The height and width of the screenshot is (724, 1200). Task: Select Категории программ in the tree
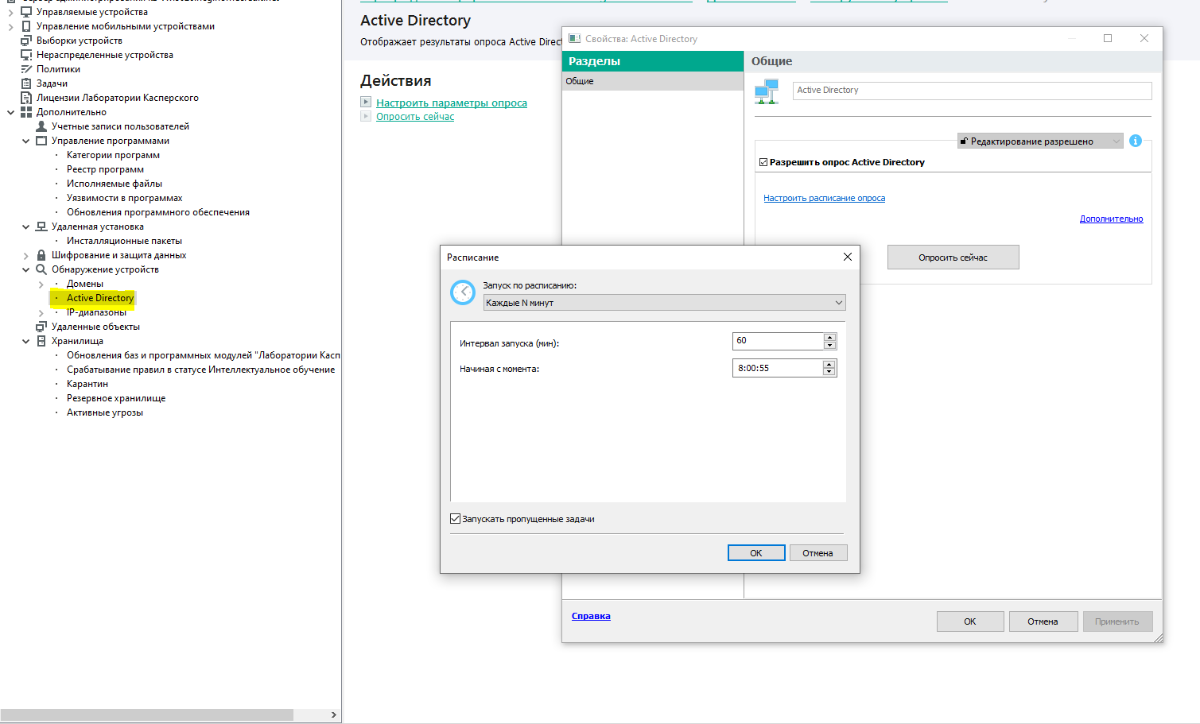(113, 155)
